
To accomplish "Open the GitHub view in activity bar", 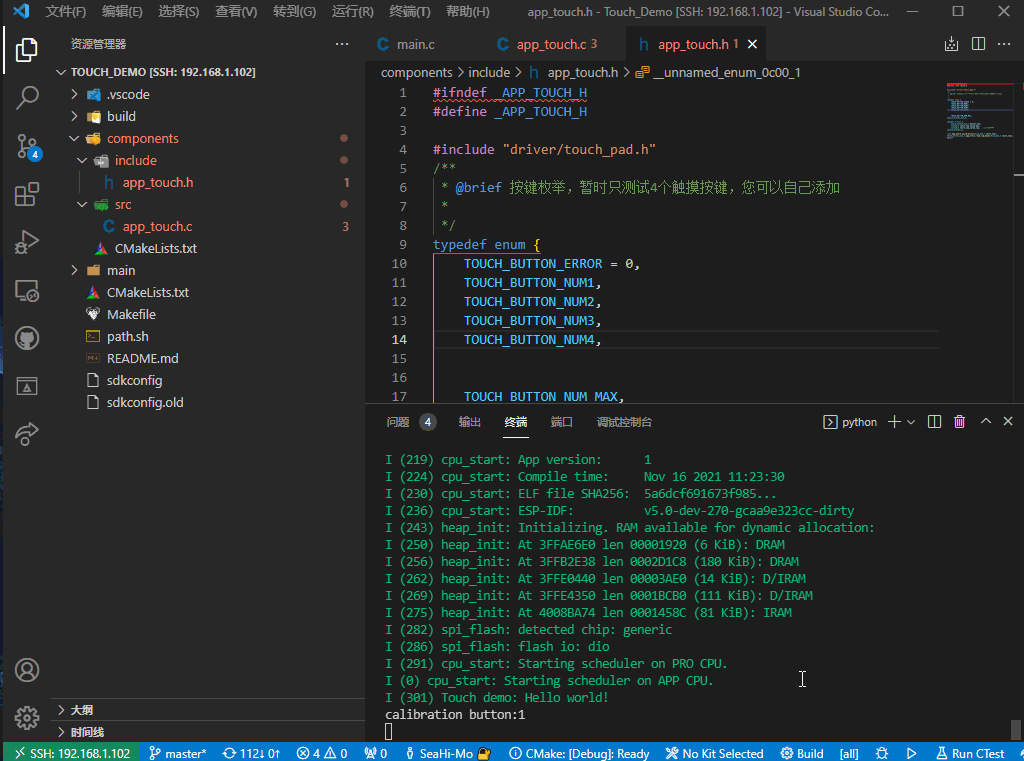I will click(27, 338).
